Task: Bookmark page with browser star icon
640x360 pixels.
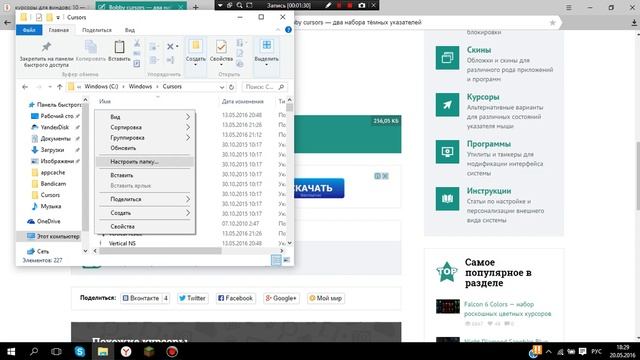Action: 553,23
